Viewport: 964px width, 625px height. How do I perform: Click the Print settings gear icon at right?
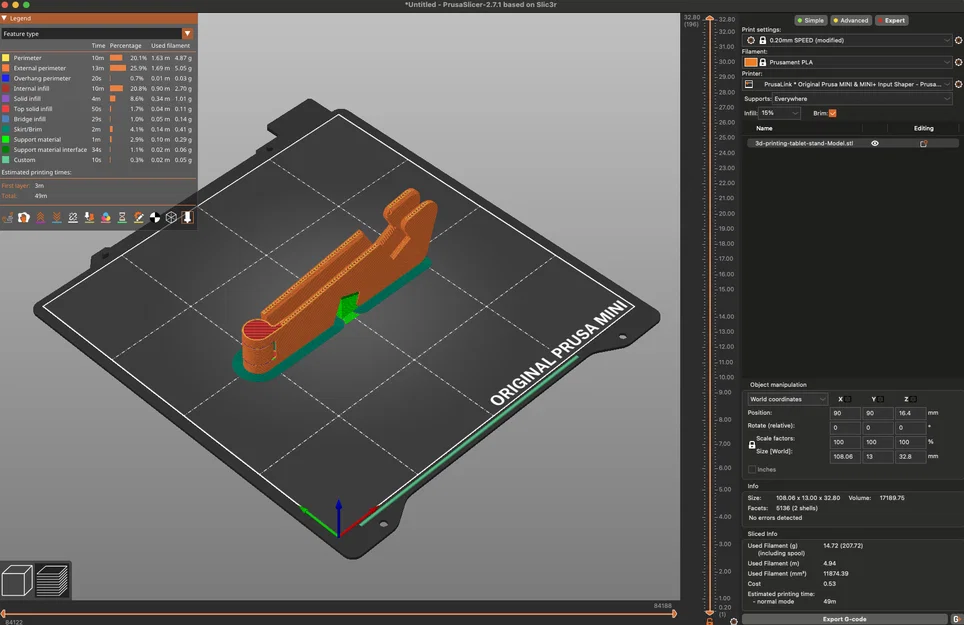pos(958,40)
